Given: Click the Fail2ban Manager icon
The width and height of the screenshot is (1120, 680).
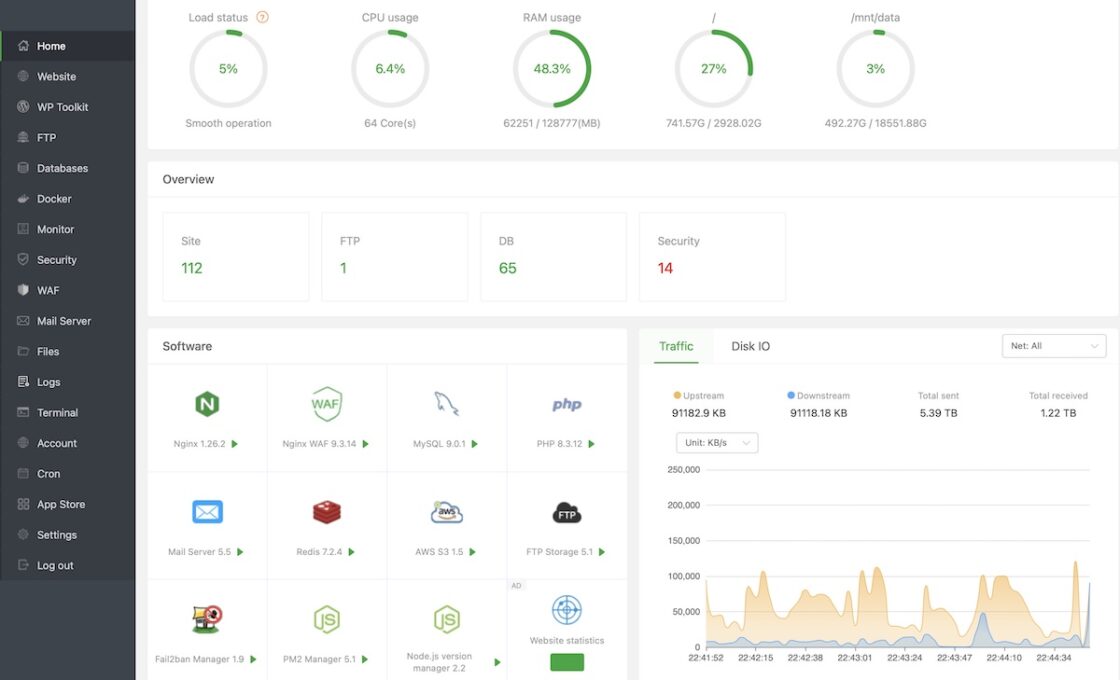Looking at the screenshot, I should 207,619.
